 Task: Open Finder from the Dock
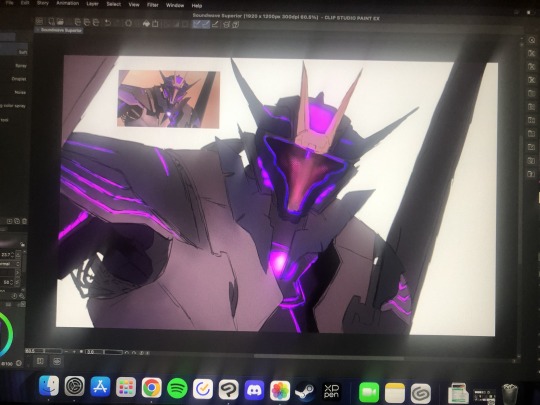pos(49,386)
